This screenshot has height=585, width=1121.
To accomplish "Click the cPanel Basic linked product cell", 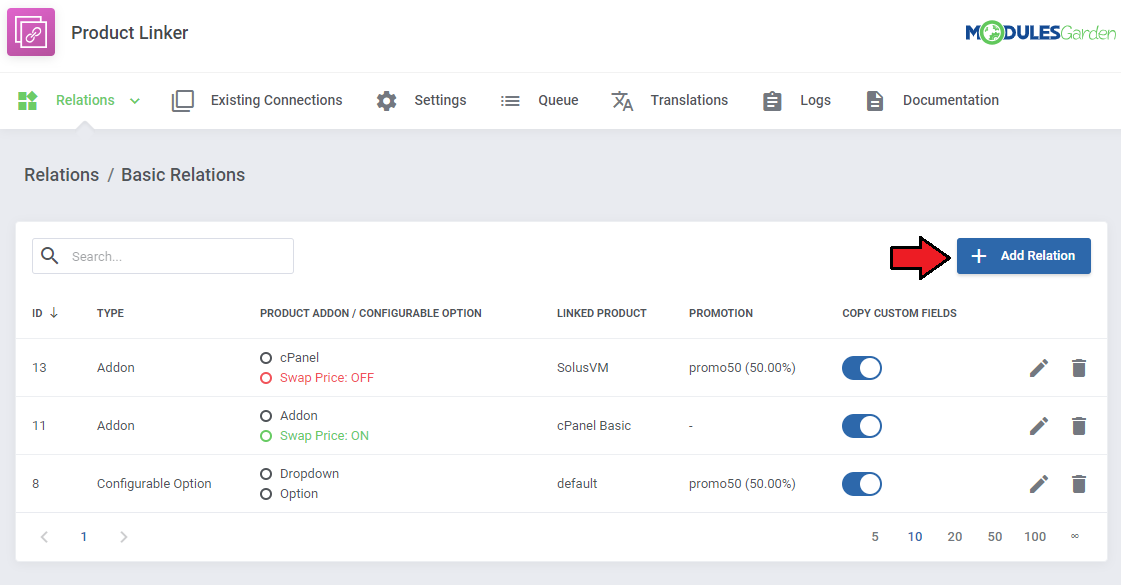I will (593, 426).
